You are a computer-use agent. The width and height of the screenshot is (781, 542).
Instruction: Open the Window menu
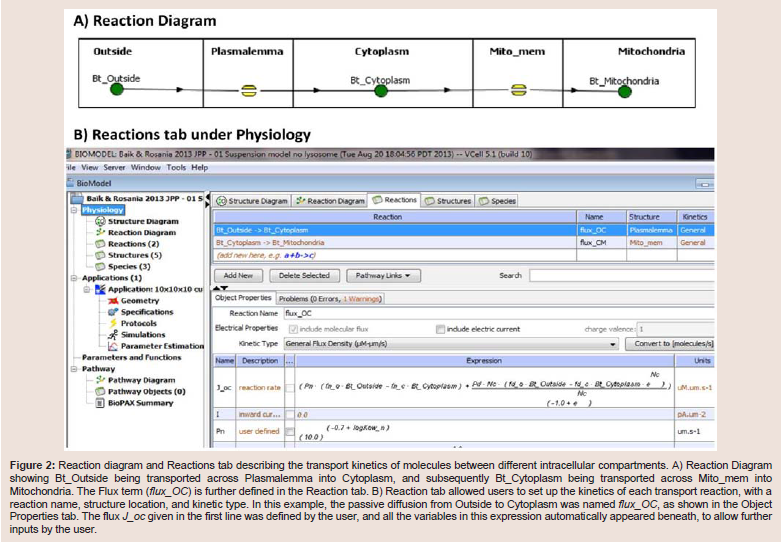(145, 167)
